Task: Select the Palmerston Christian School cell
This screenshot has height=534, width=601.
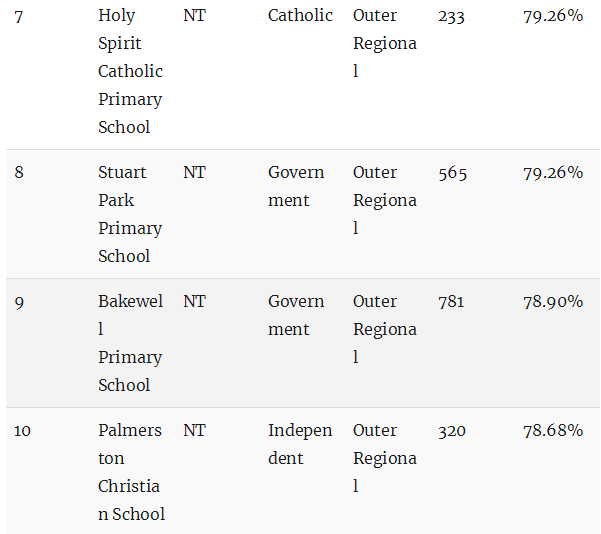Action: [x=131, y=472]
